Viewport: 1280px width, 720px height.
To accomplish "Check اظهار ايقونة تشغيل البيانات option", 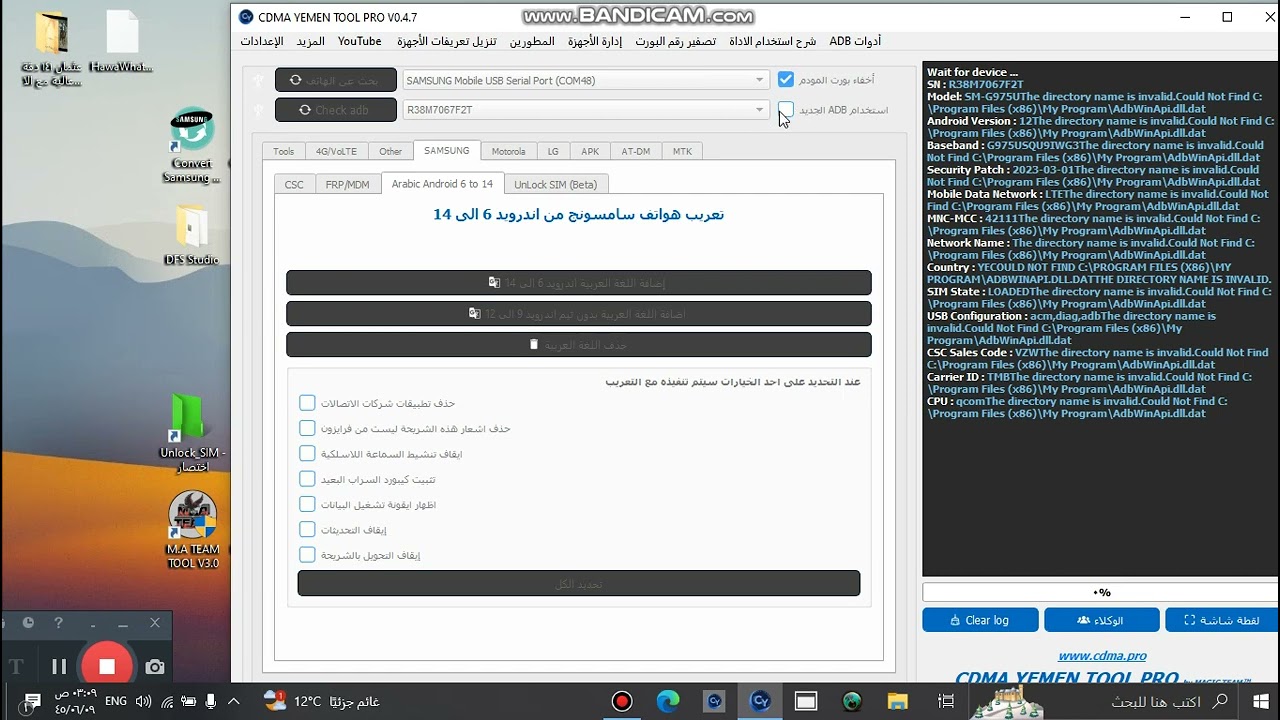I will pos(307,504).
